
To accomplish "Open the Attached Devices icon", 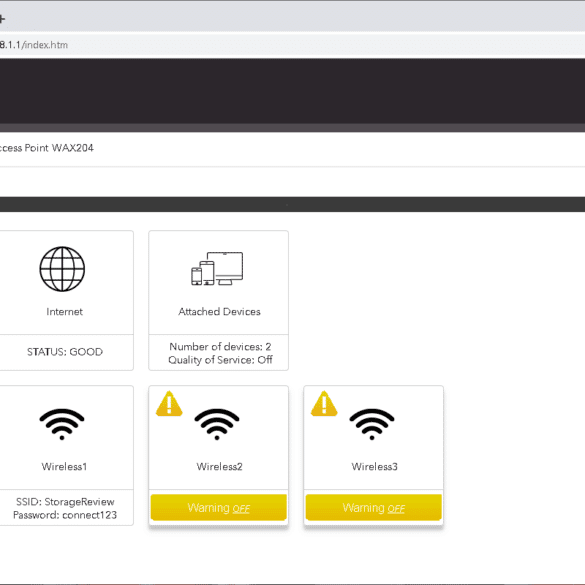I will 217,269.
